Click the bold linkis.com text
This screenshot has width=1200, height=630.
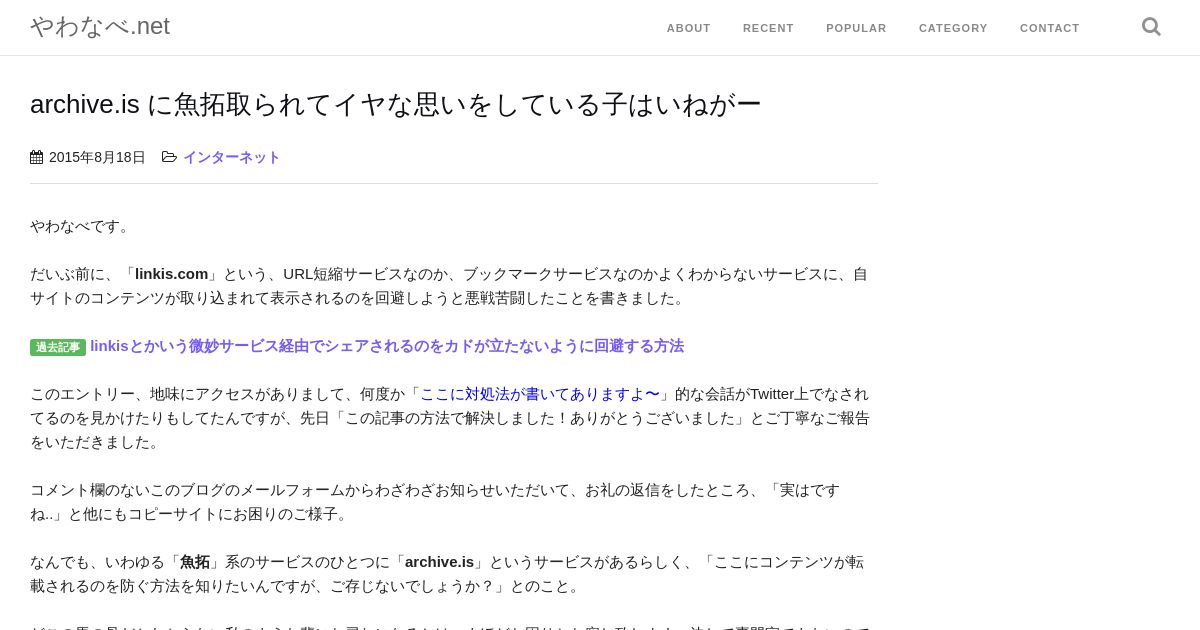tap(172, 274)
